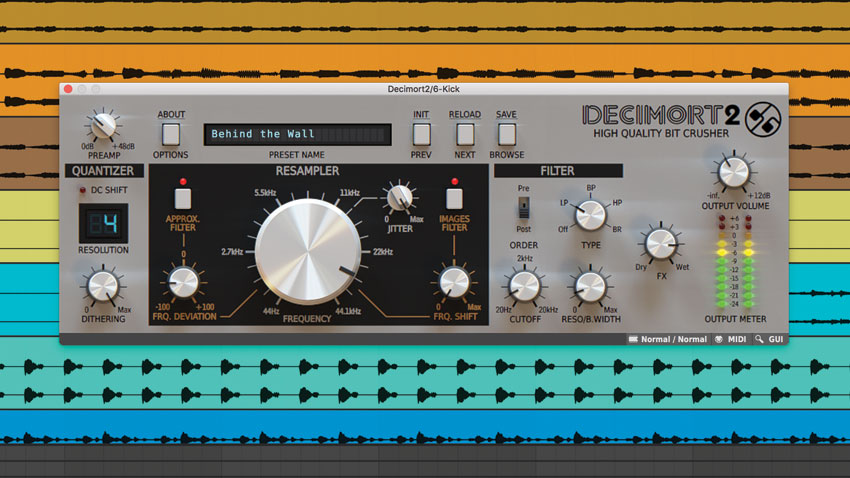Click the Jitter knob

tap(400, 198)
